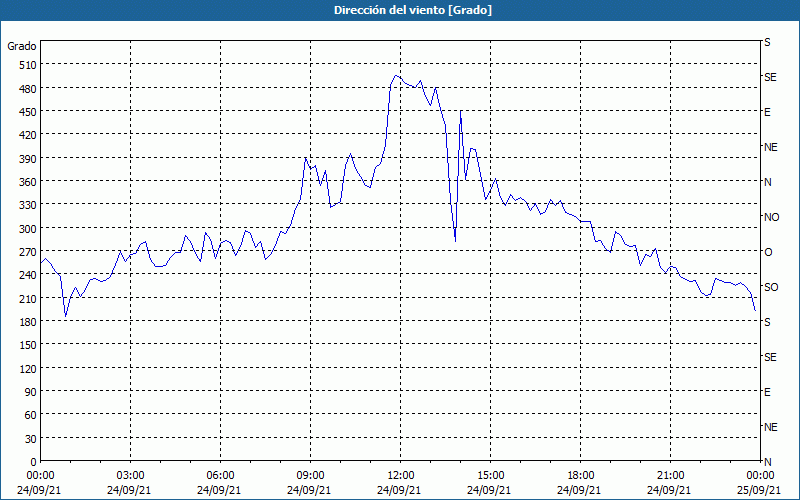Select the 06:00 time label

coord(220,476)
